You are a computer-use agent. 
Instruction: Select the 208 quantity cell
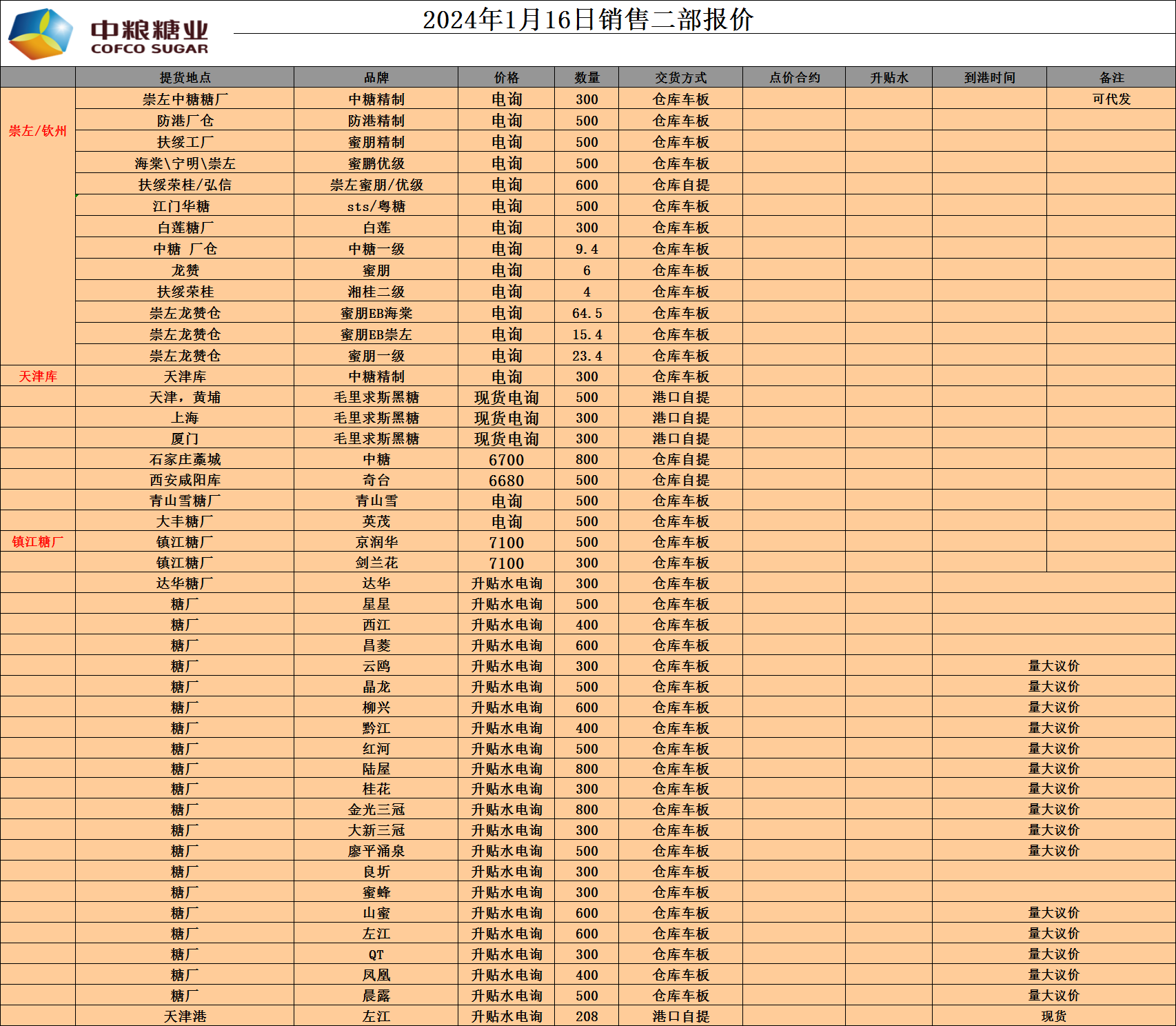tap(587, 1016)
